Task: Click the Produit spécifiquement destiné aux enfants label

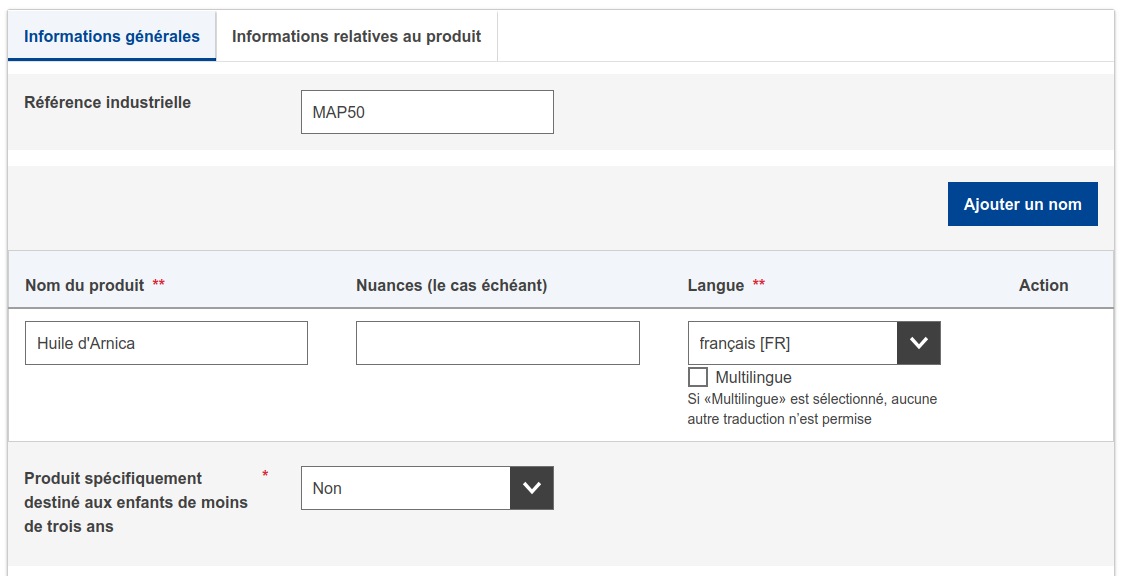Action: (x=135, y=502)
